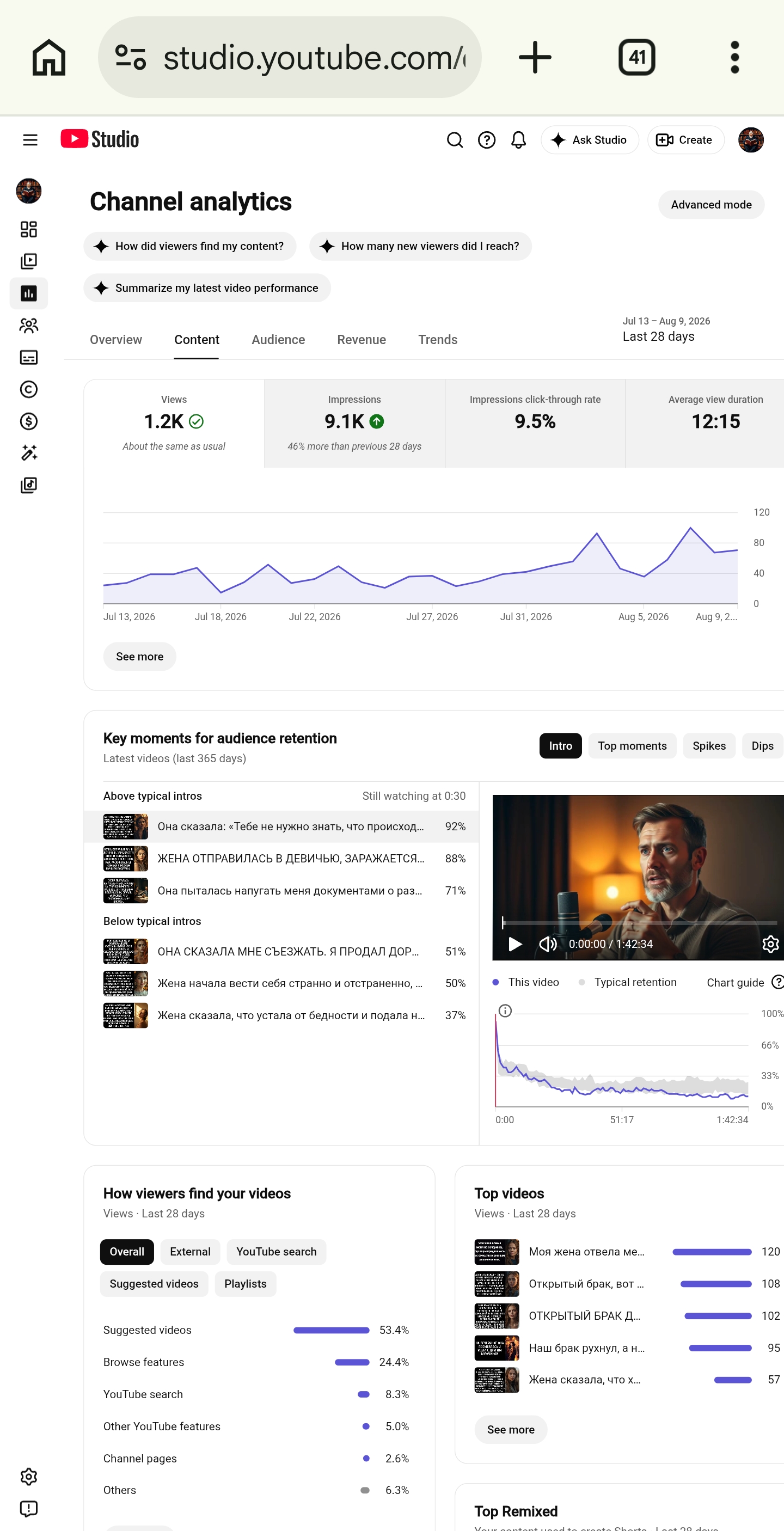Select the Intro filter chip
The width and height of the screenshot is (784, 1531).
tap(561, 746)
